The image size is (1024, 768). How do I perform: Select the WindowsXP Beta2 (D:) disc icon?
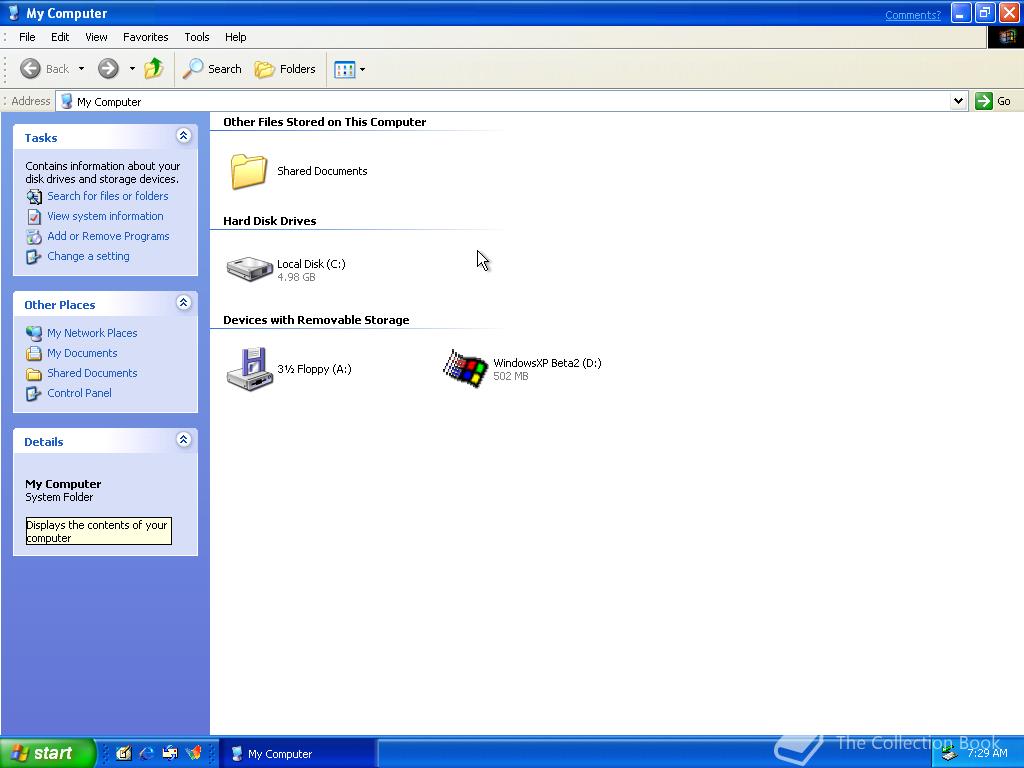[x=466, y=368]
